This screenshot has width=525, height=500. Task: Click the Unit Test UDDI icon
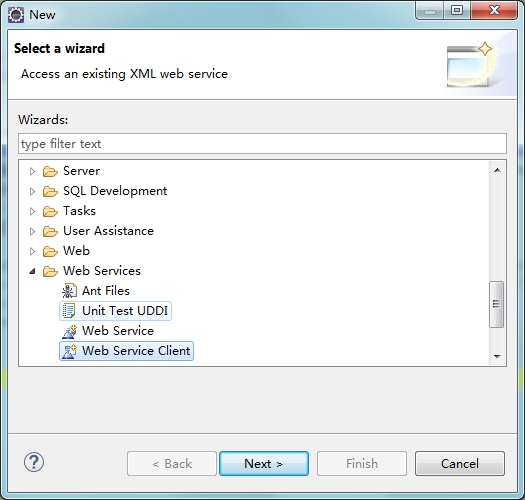(69, 311)
